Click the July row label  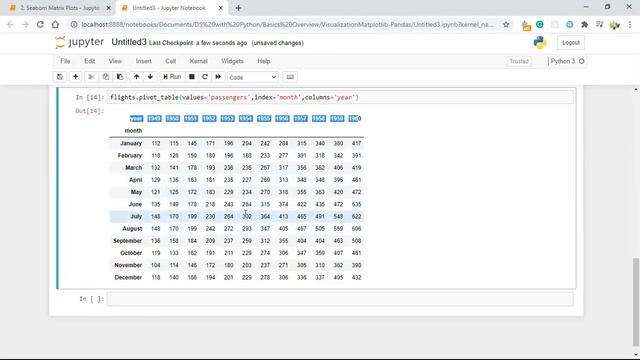point(136,216)
